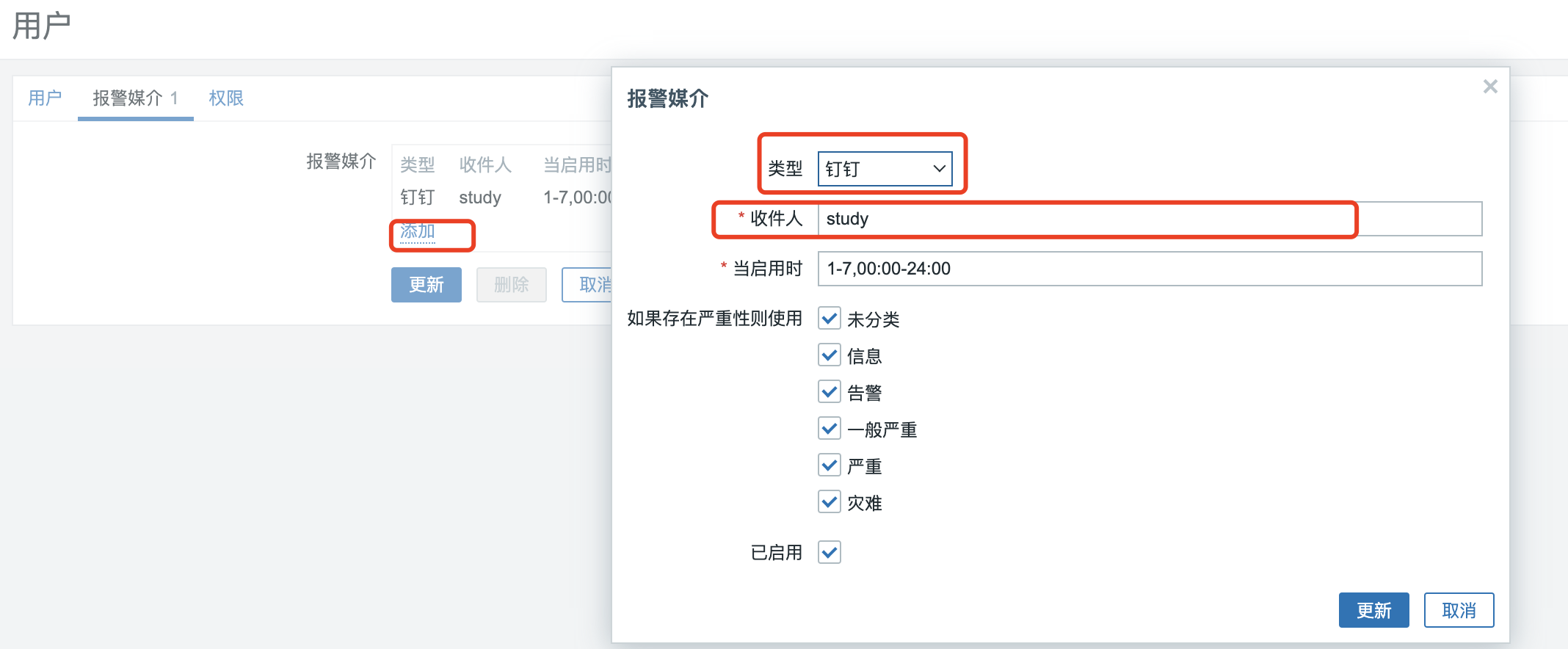Open the 权限 tab
The height and width of the screenshot is (649, 1568).
click(226, 98)
